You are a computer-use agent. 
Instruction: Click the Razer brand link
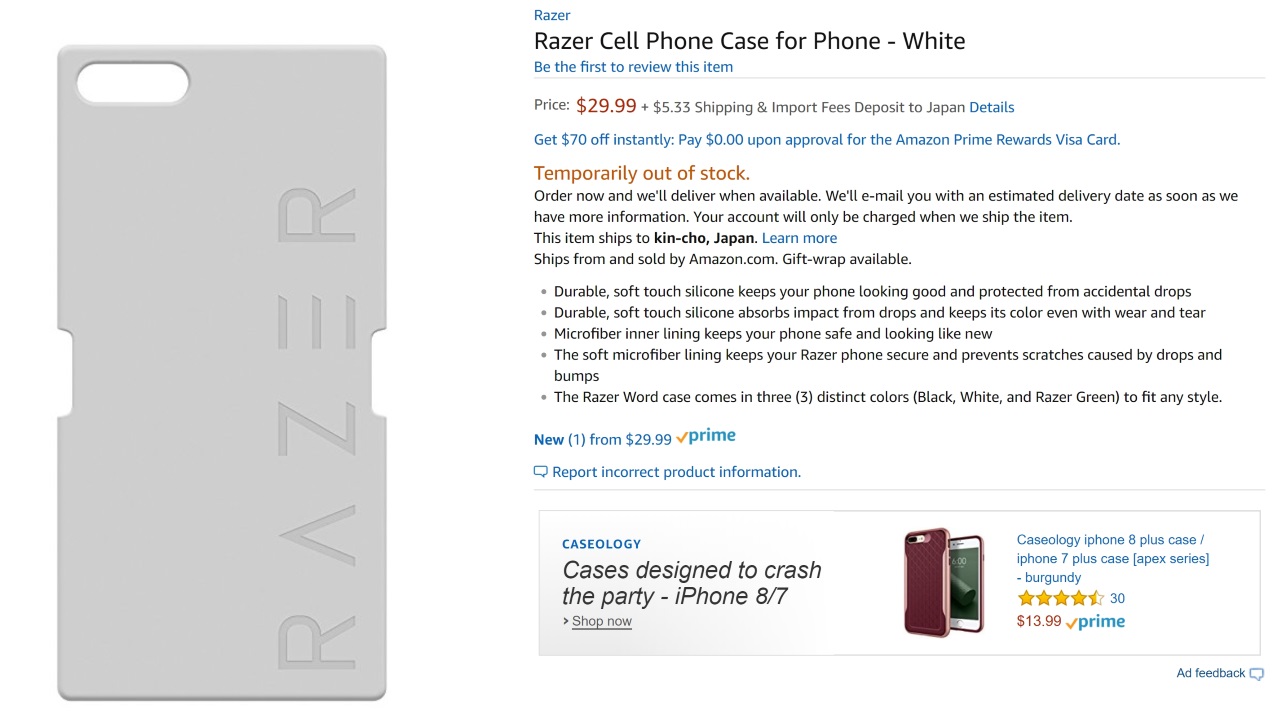552,15
